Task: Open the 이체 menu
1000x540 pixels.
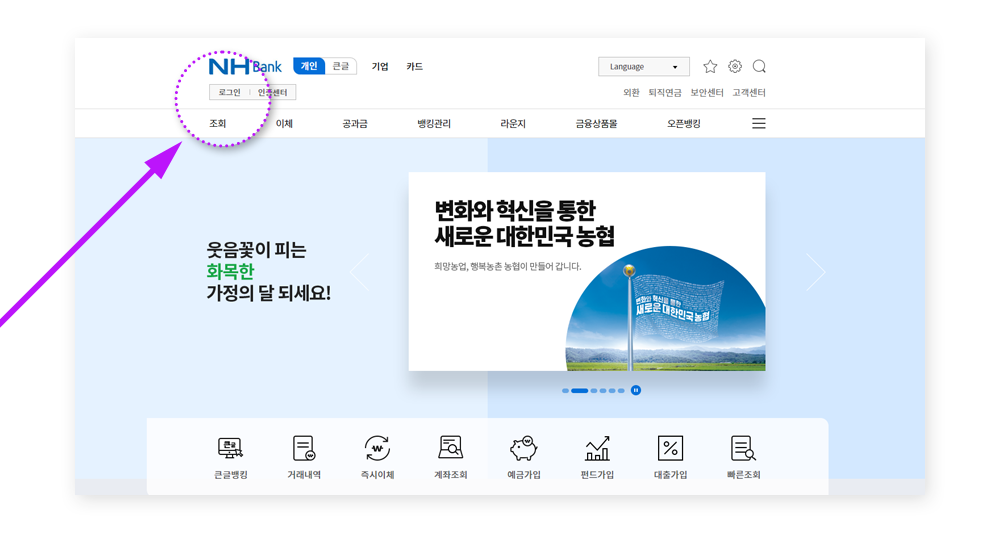Action: 284,124
